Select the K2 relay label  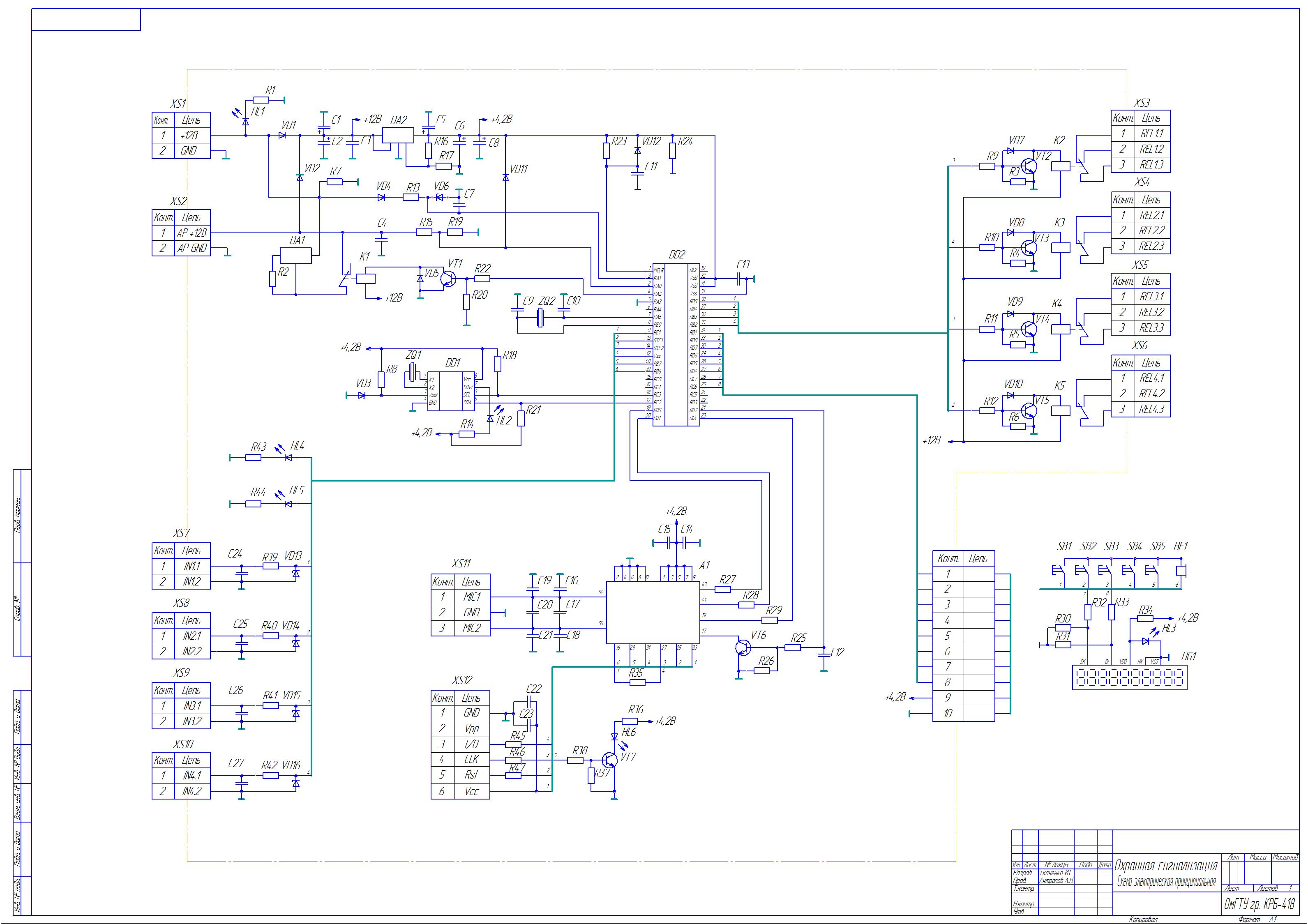(1059, 141)
